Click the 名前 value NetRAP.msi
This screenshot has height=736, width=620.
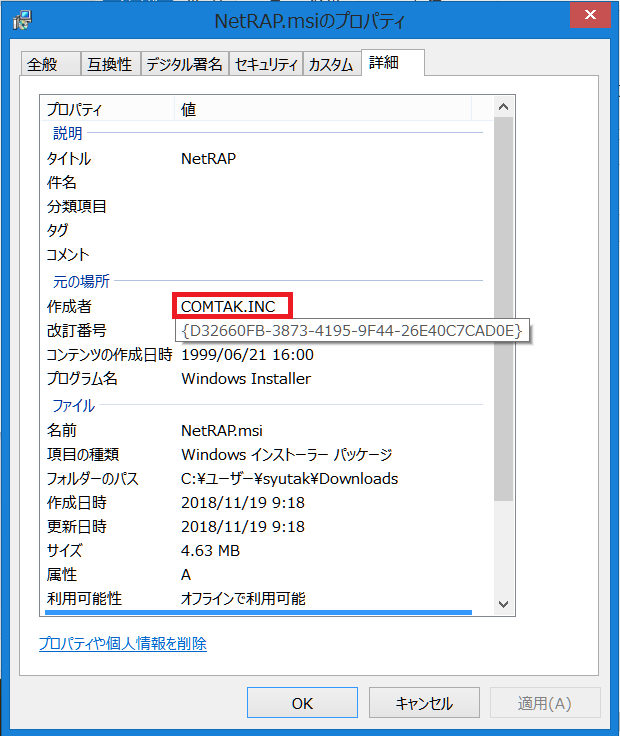[x=222, y=430]
